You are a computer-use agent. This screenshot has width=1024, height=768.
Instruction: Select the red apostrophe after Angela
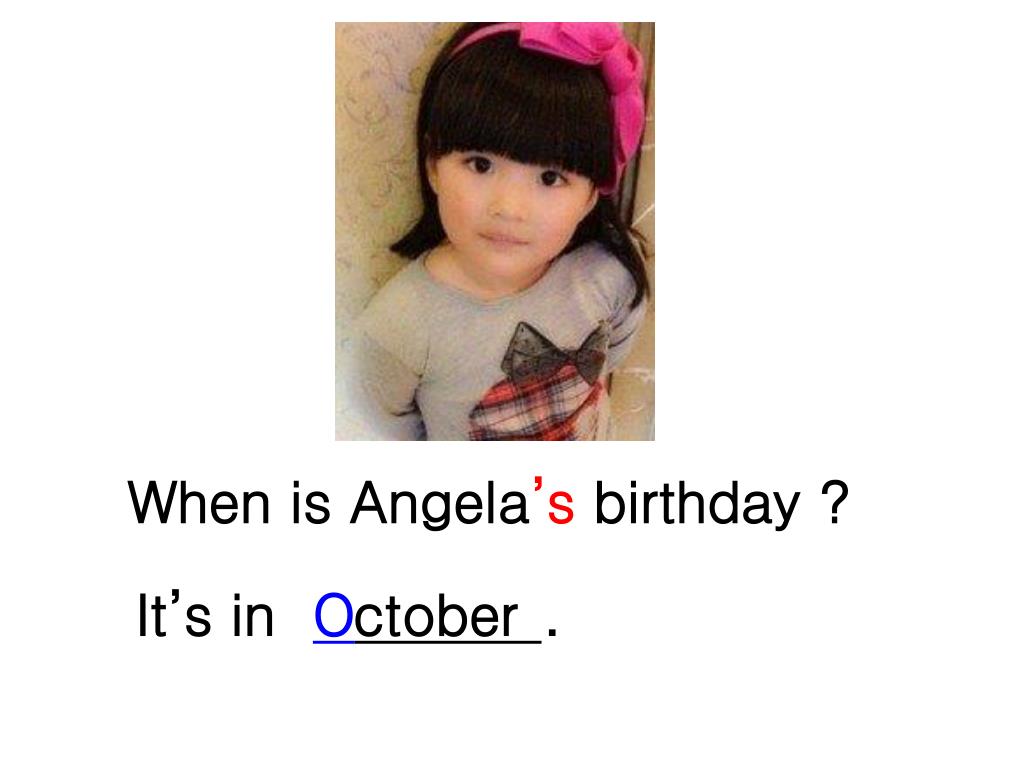click(538, 487)
